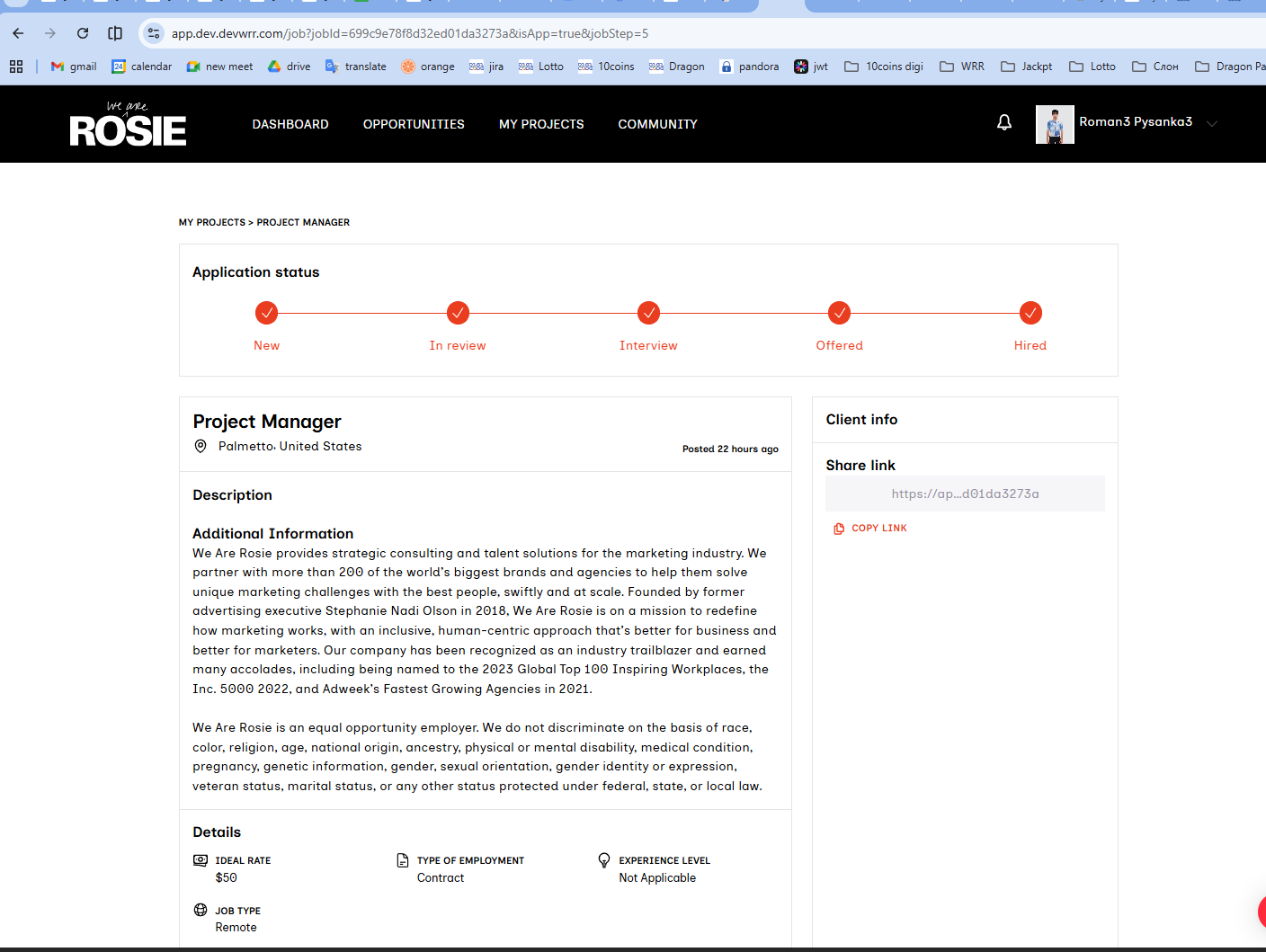Click the Posted 22 hours ago text
1266x952 pixels.
click(x=730, y=449)
